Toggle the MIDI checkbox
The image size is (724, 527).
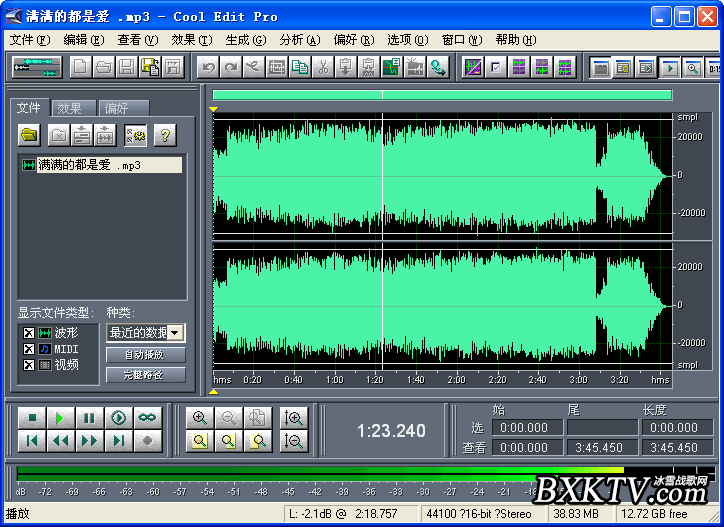(x=29, y=349)
